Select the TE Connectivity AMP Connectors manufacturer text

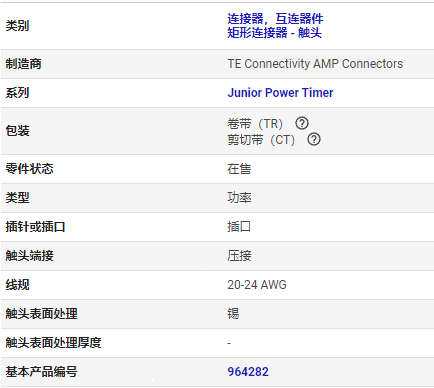(x=315, y=64)
